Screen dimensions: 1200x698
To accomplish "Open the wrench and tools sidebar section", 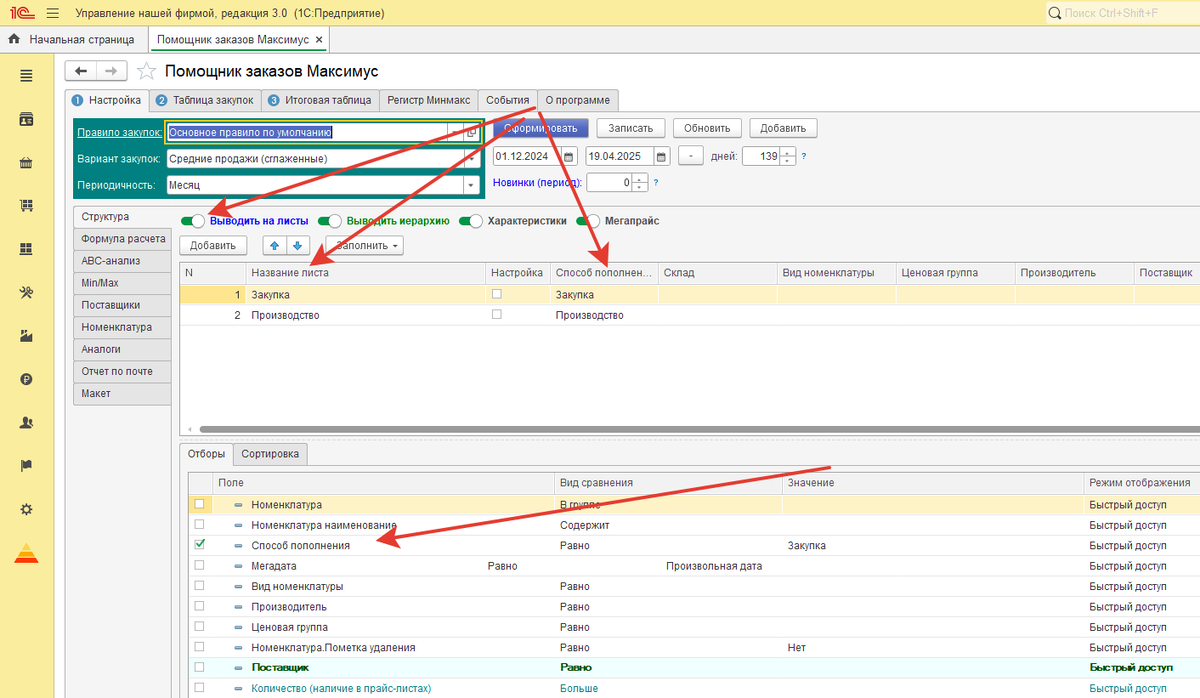I will click(x=26, y=293).
